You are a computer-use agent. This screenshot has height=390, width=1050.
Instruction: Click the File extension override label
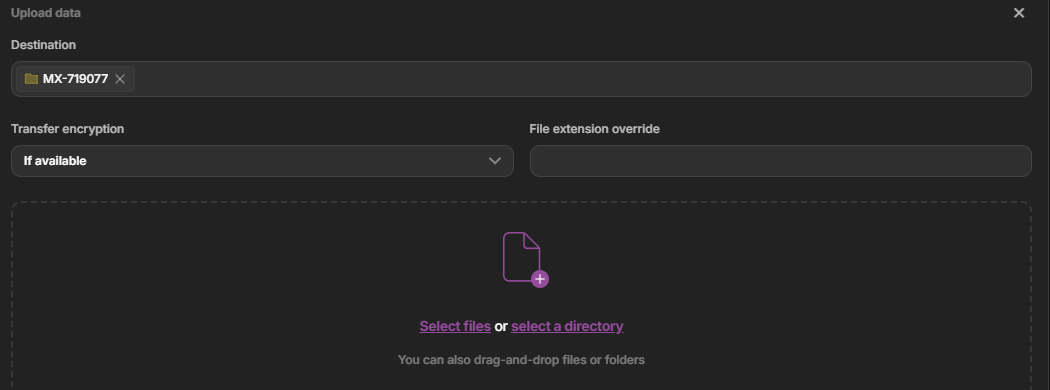595,129
